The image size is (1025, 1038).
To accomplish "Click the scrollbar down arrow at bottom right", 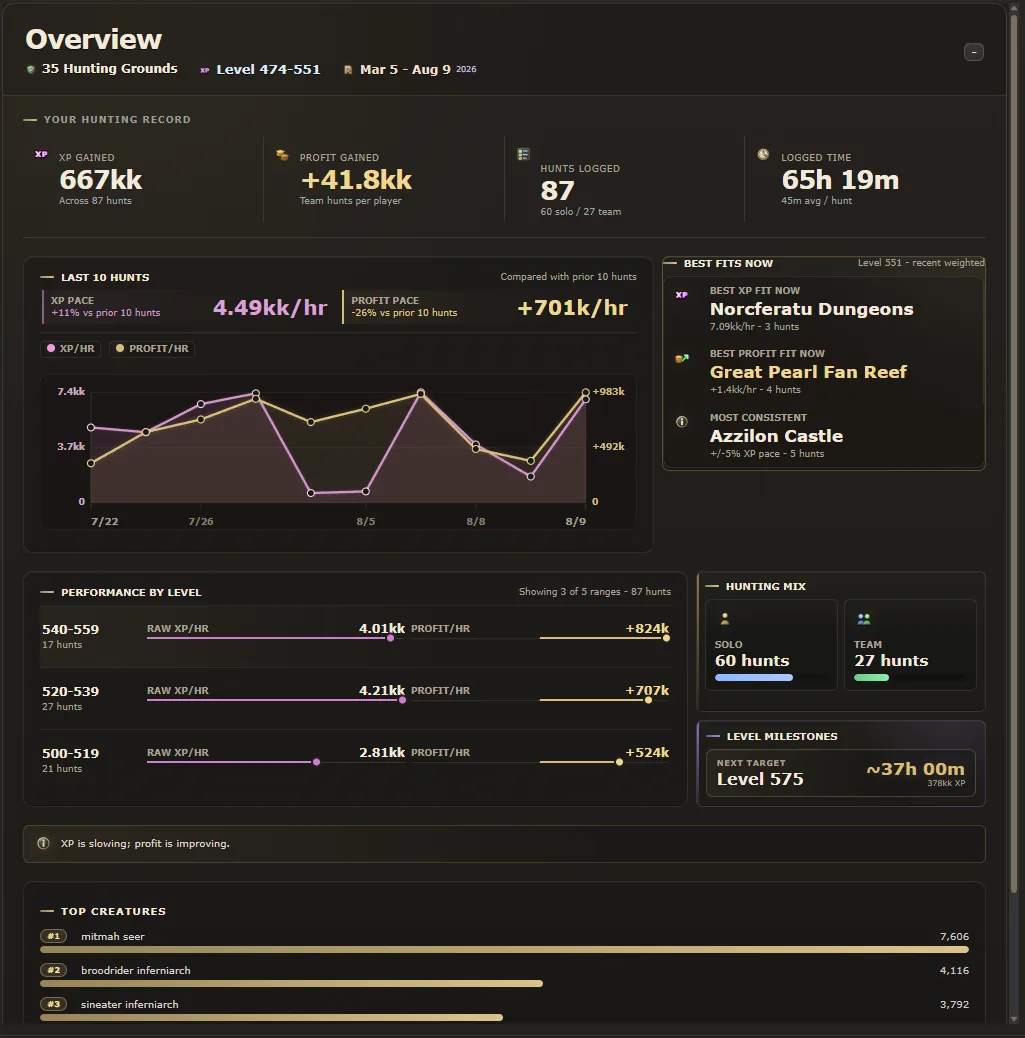I will [x=1013, y=1019].
